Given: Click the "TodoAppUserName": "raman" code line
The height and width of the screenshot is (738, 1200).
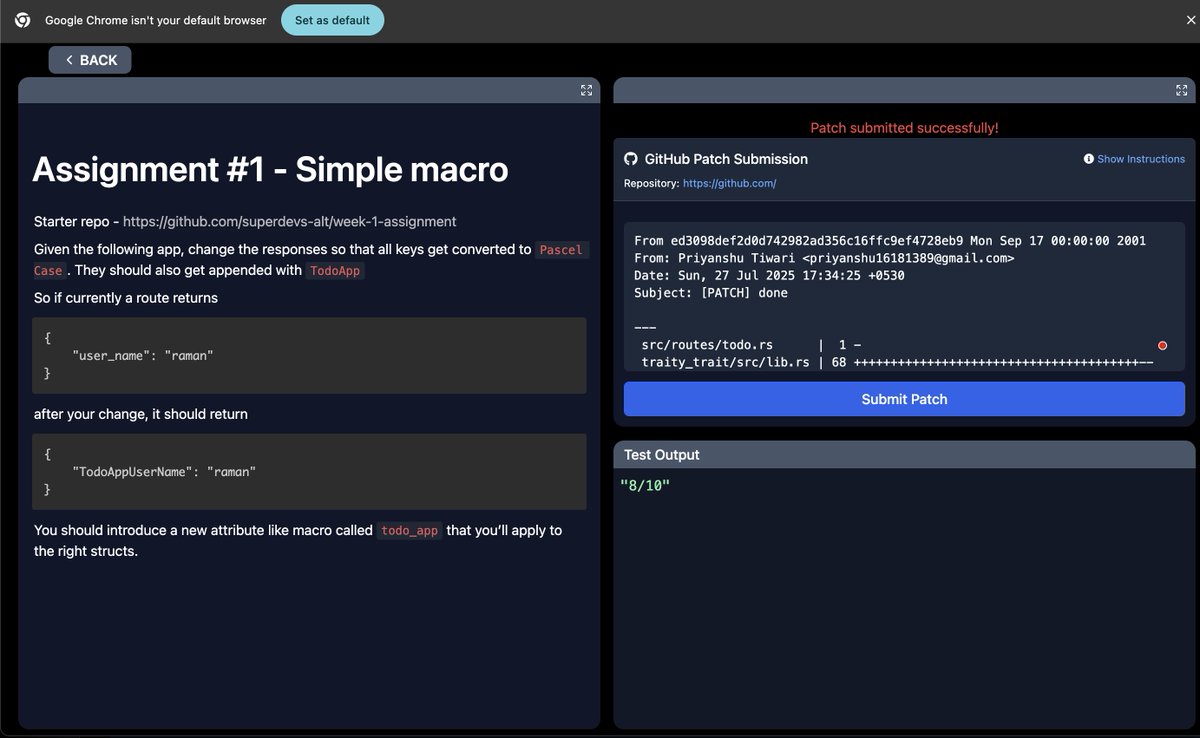Looking at the screenshot, I should pos(163,471).
